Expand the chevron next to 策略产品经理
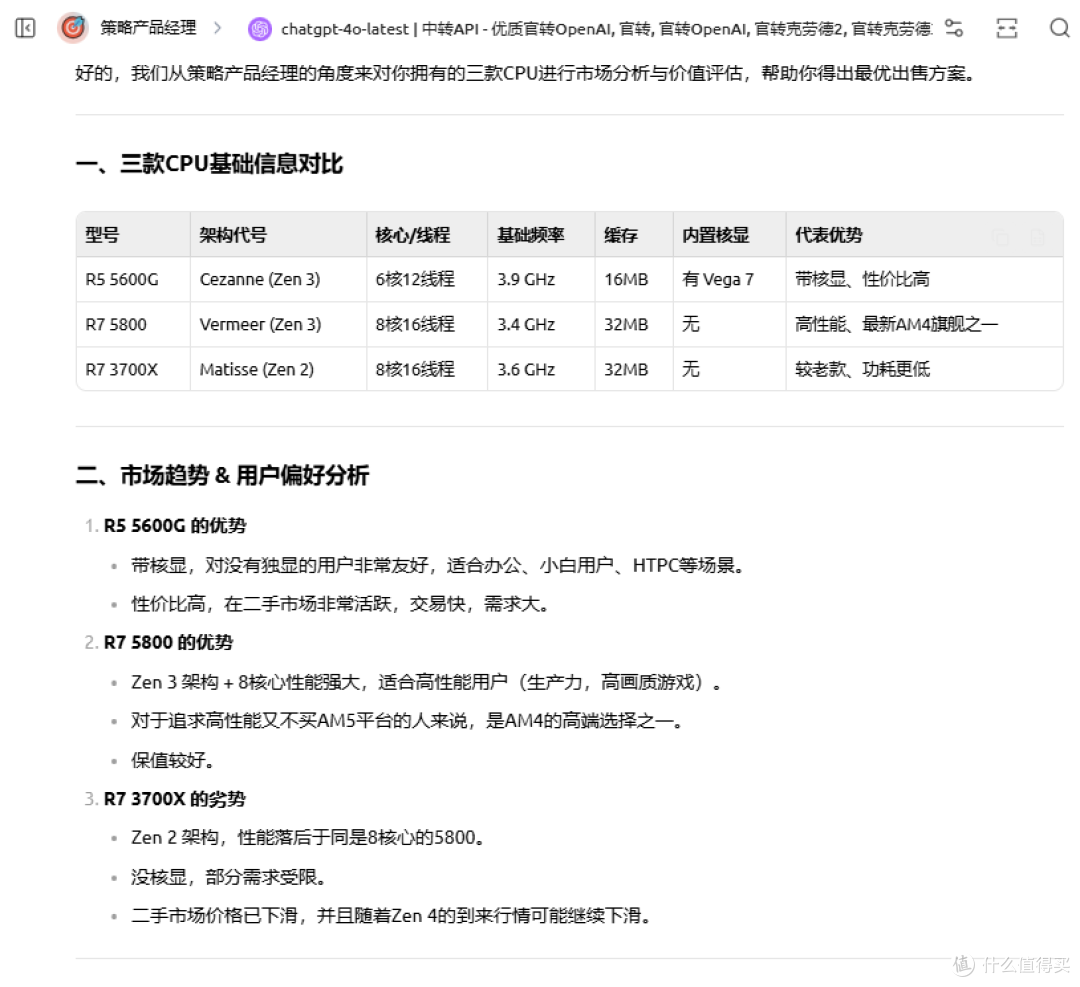This screenshot has height=987, width=1080. (x=218, y=28)
